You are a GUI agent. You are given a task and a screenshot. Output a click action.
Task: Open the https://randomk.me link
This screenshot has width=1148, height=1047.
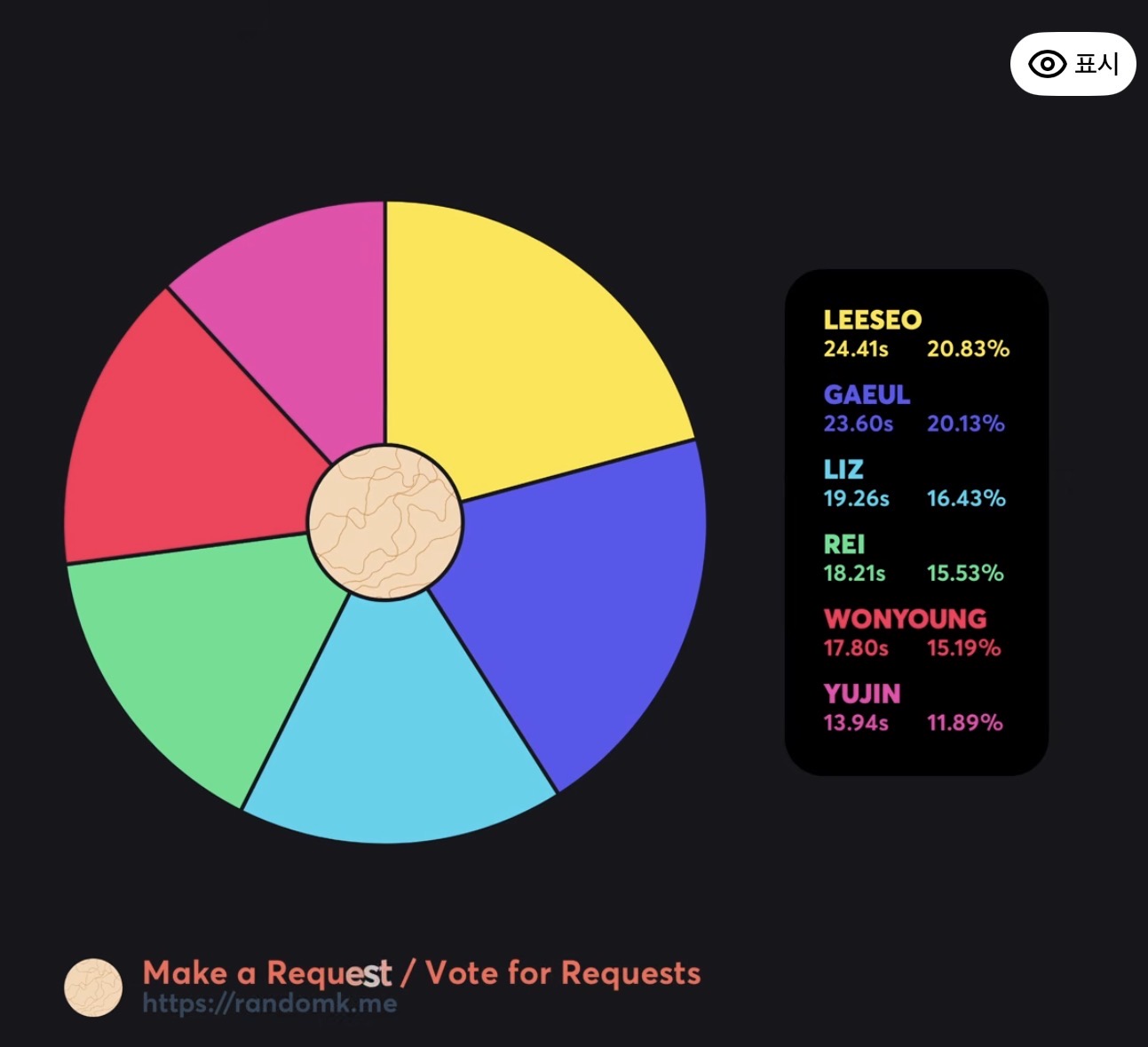[270, 1004]
